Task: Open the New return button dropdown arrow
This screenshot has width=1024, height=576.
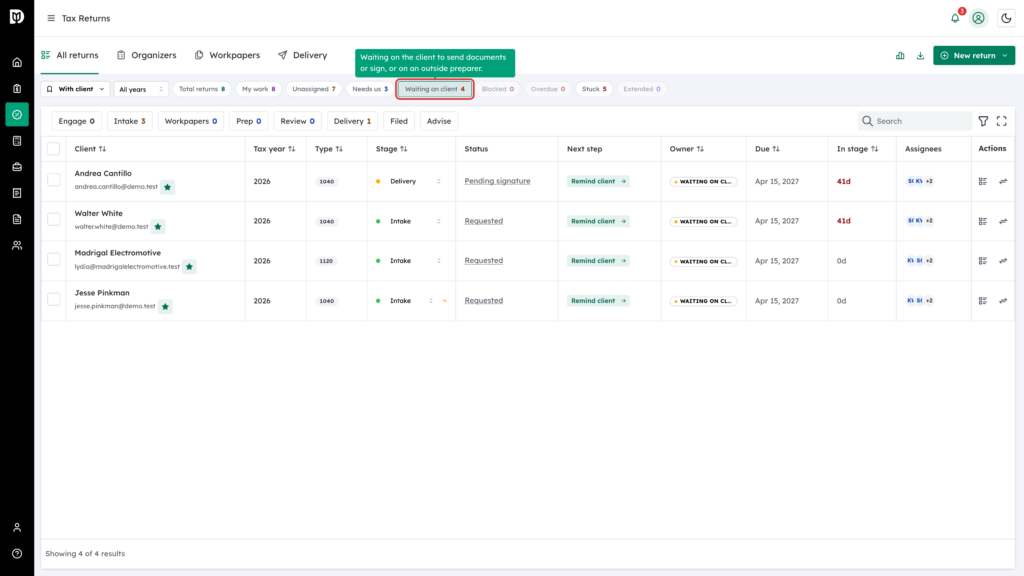Action: pyautogui.click(x=1005, y=56)
